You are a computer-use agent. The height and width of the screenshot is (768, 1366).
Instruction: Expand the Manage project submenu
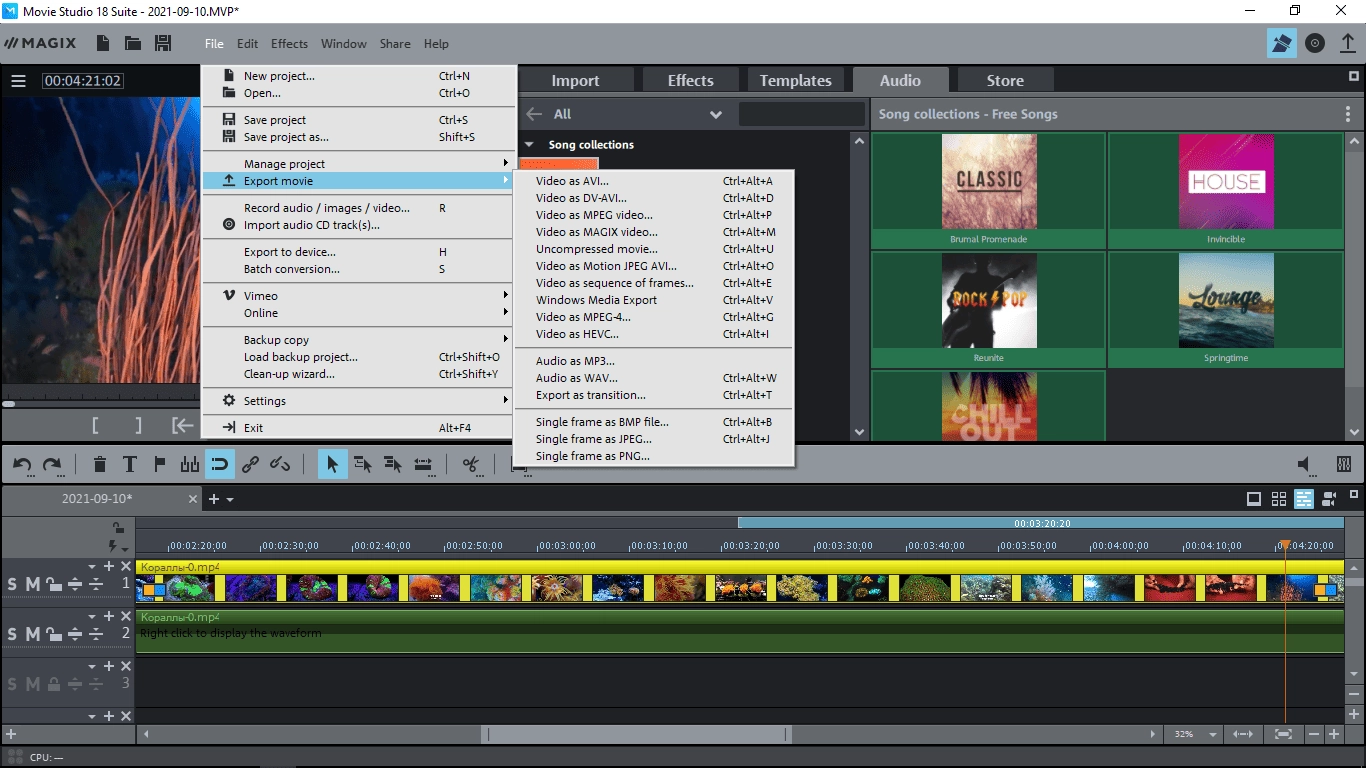(358, 164)
